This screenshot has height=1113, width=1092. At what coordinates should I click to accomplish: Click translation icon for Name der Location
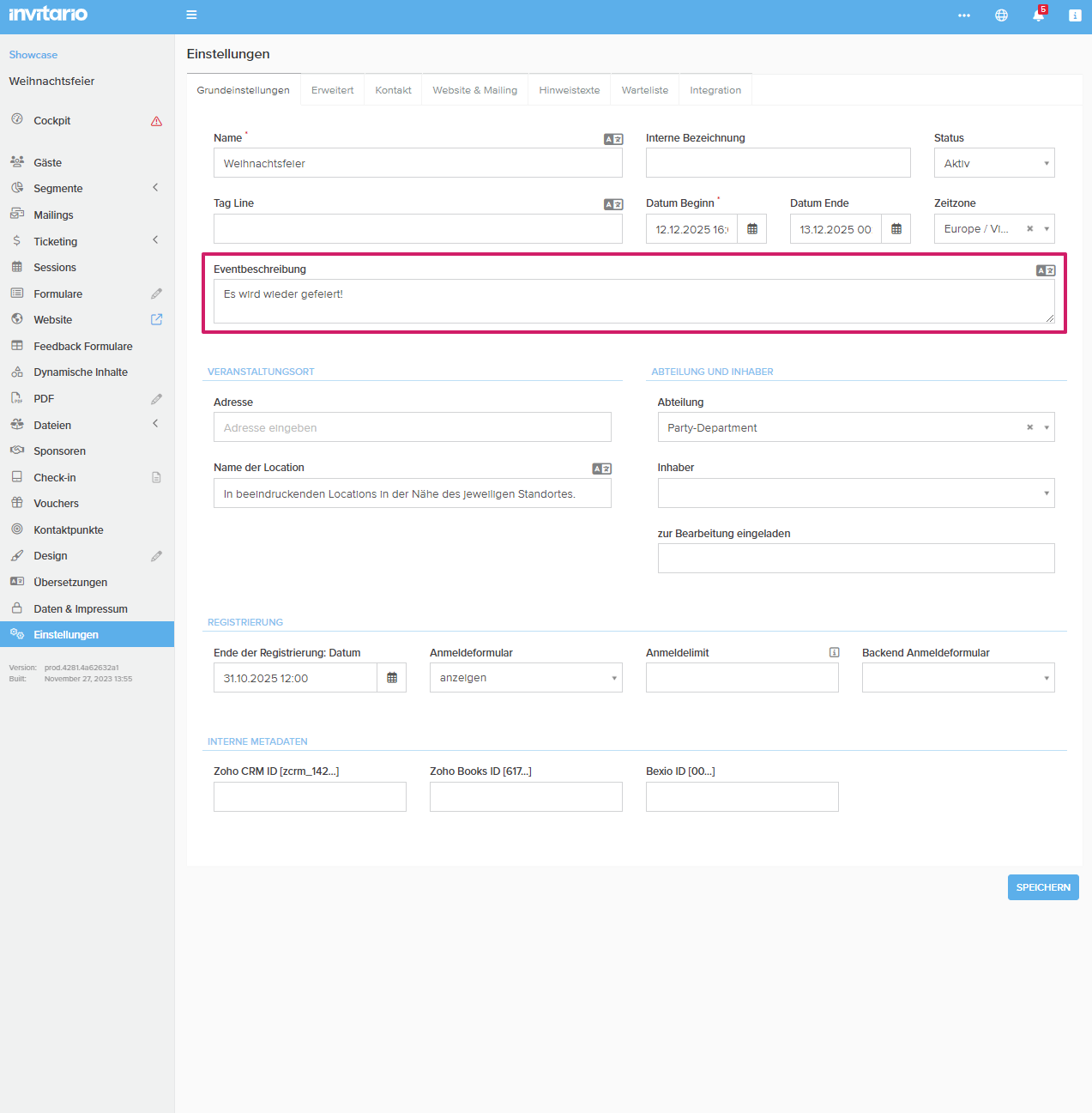coord(601,469)
